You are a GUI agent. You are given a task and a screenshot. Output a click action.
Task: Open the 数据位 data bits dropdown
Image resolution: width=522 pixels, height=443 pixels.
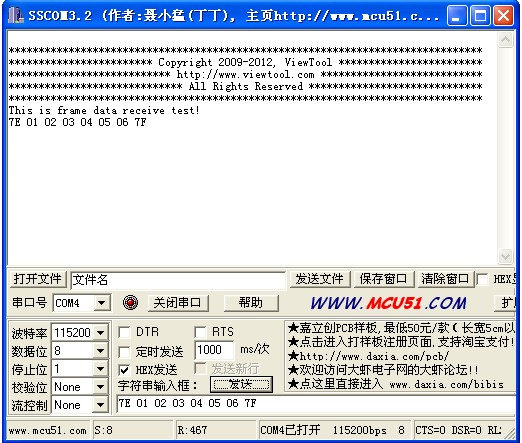(x=100, y=351)
